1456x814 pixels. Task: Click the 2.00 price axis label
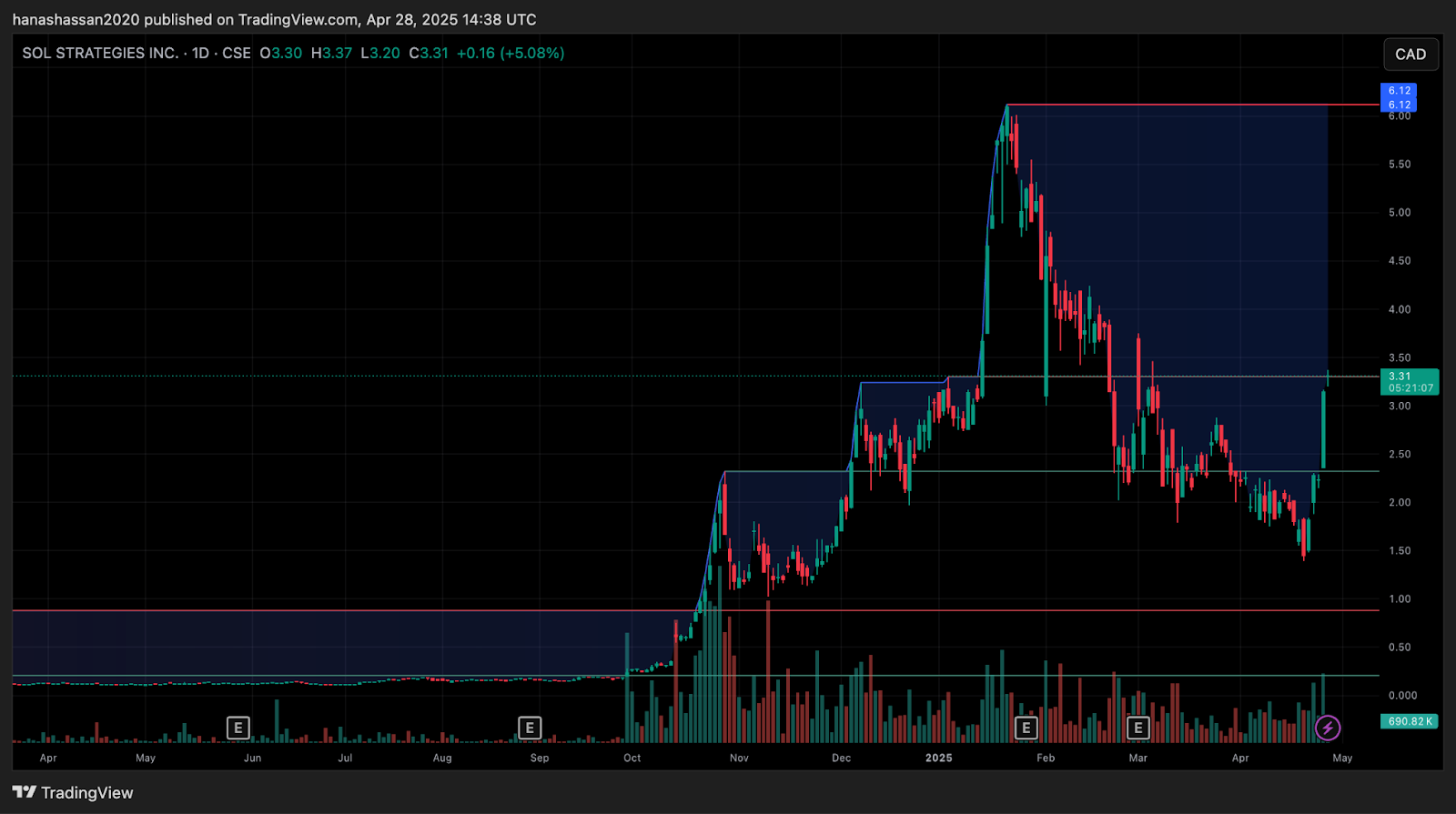(1400, 503)
